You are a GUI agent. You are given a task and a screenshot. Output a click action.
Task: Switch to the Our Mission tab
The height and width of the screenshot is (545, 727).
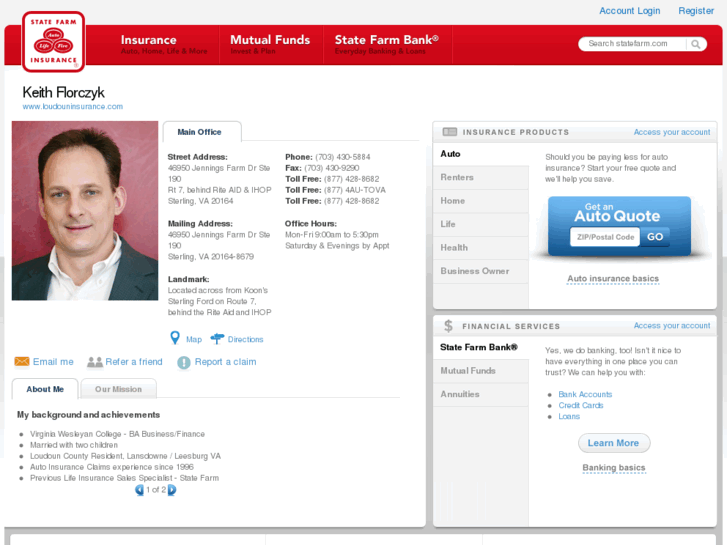pyautogui.click(x=118, y=389)
